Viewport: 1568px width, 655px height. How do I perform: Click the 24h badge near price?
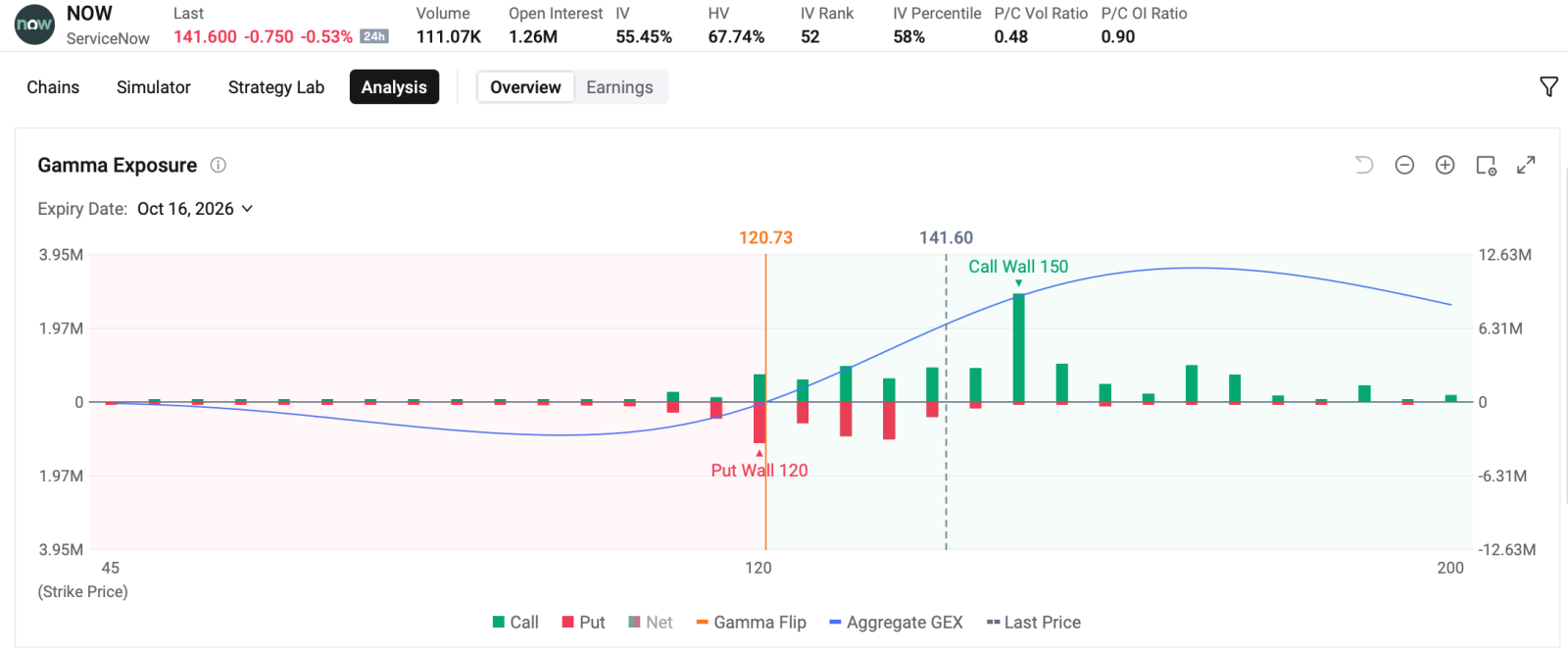374,36
